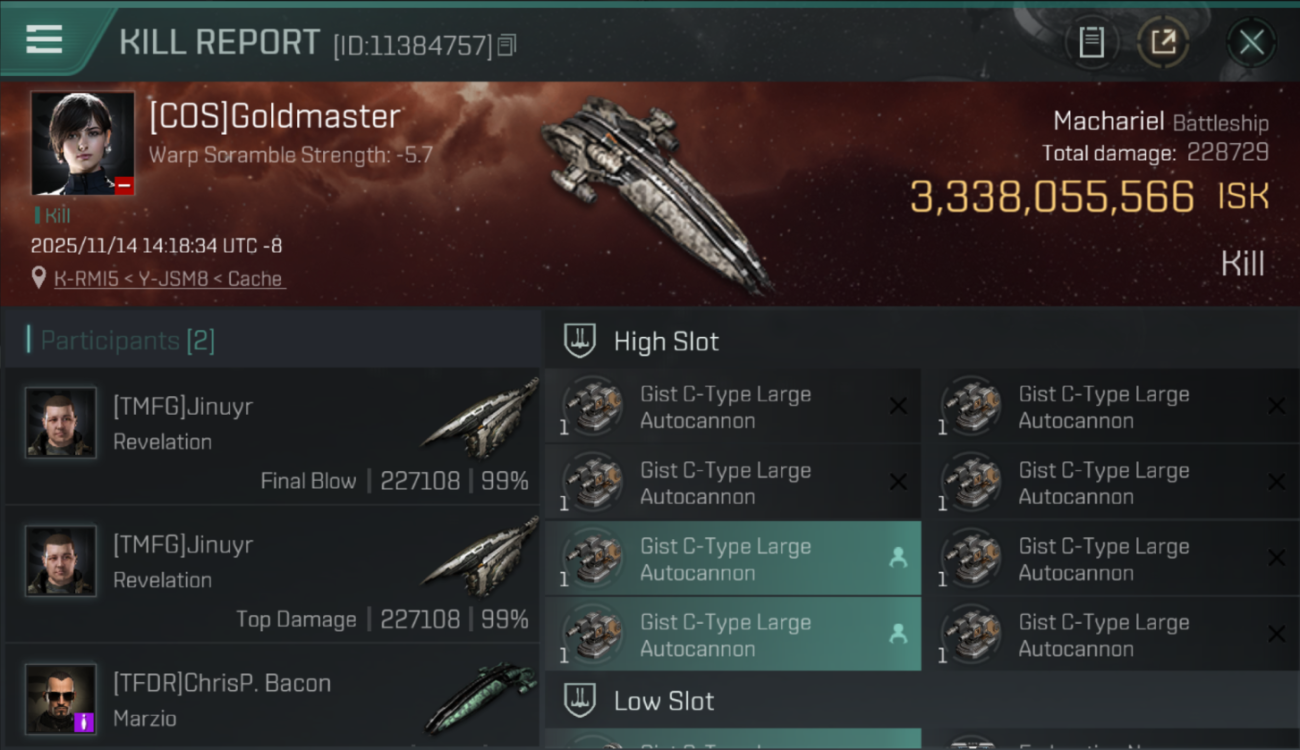This screenshot has width=1300, height=750.
Task: Click the Macharial Battleship name label
Action: pos(1160,122)
